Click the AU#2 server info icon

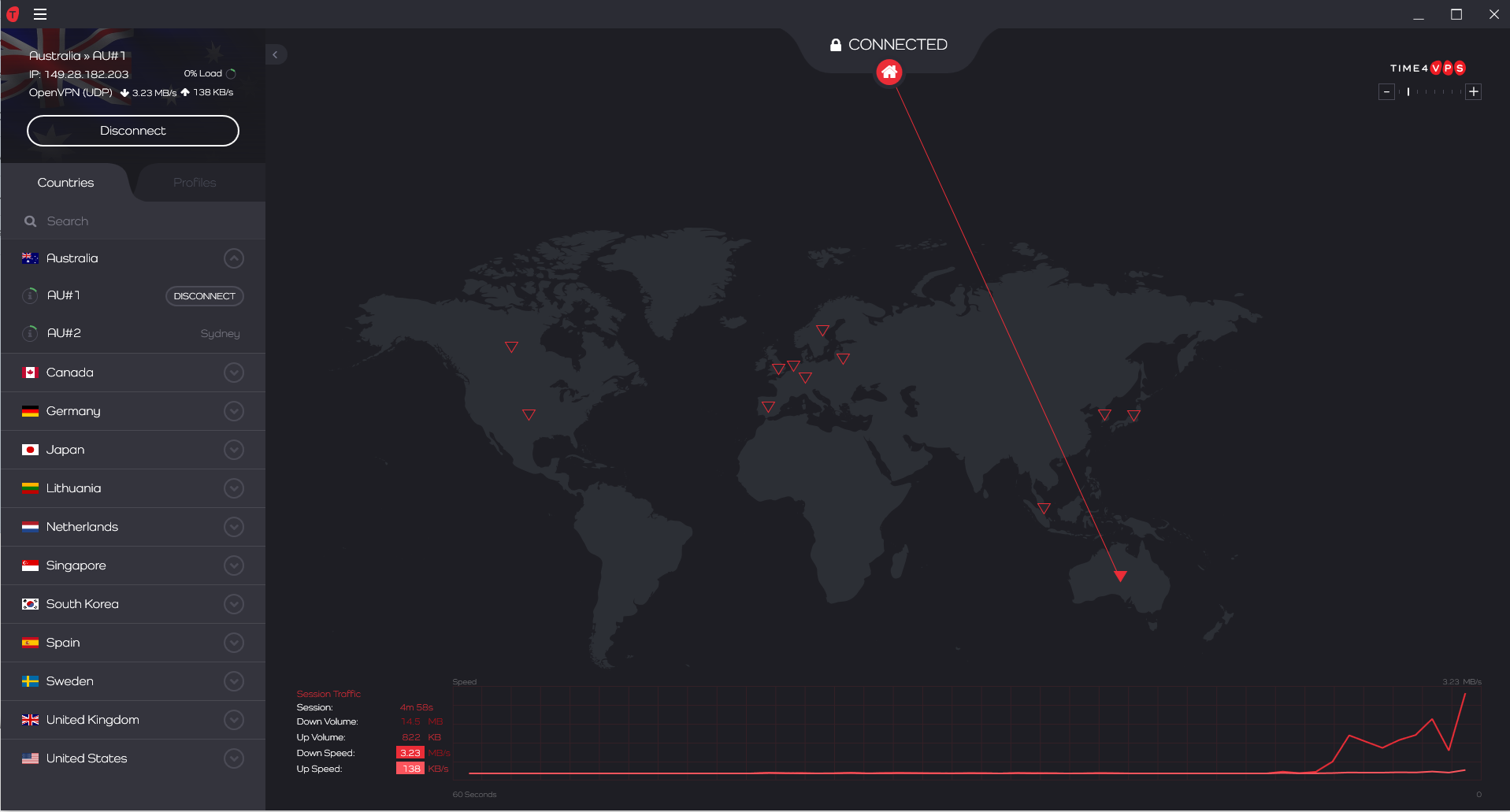[x=30, y=333]
